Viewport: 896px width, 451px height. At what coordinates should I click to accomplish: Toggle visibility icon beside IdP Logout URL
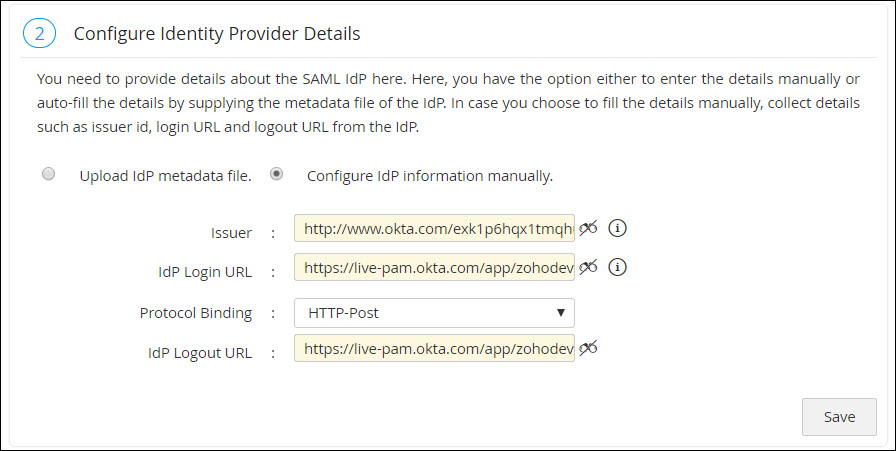point(588,348)
